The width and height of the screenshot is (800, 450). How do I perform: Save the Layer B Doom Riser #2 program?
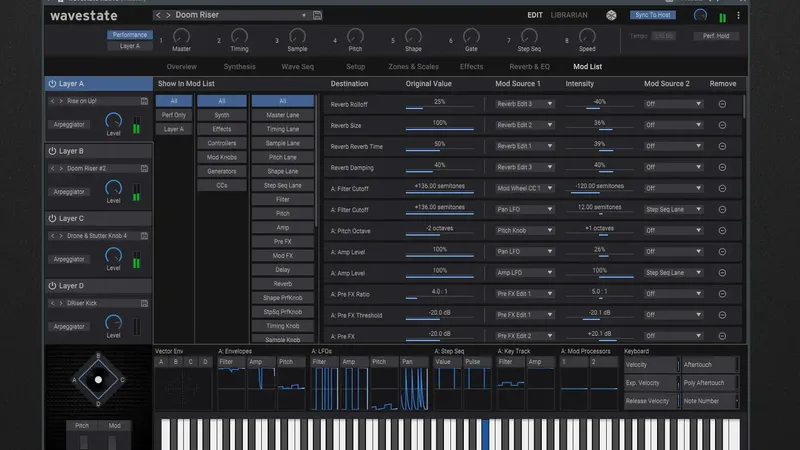click(x=144, y=168)
